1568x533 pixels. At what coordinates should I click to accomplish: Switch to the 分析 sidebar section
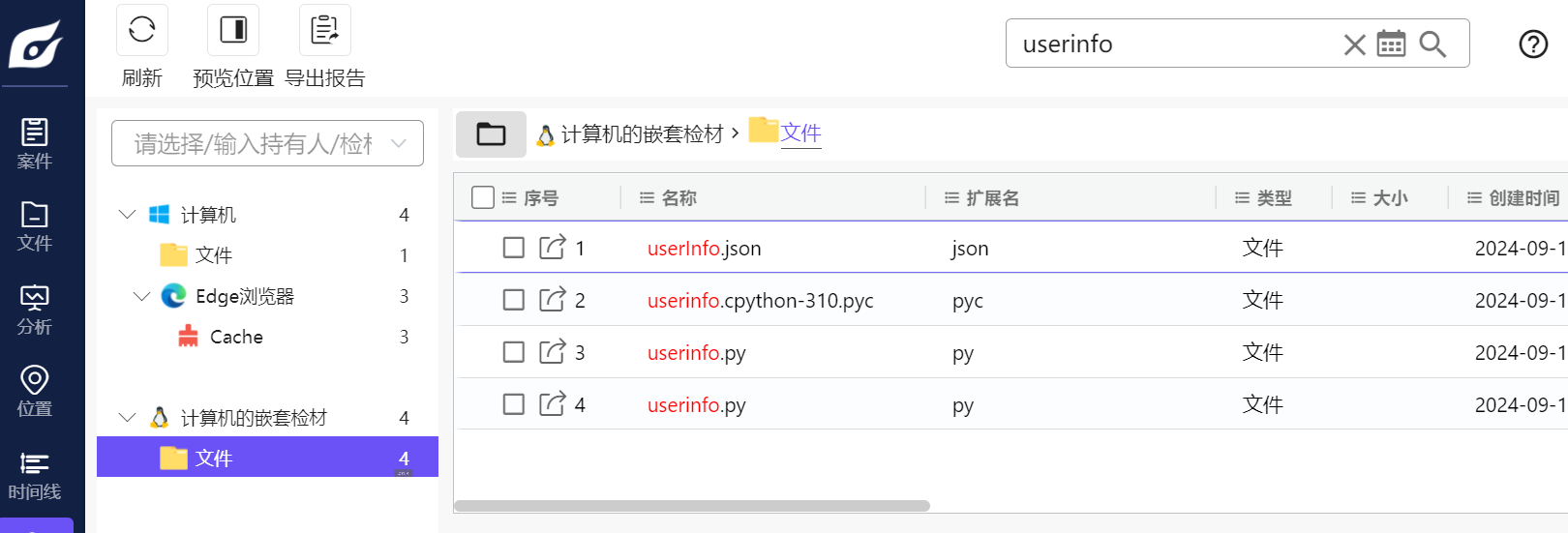click(35, 310)
